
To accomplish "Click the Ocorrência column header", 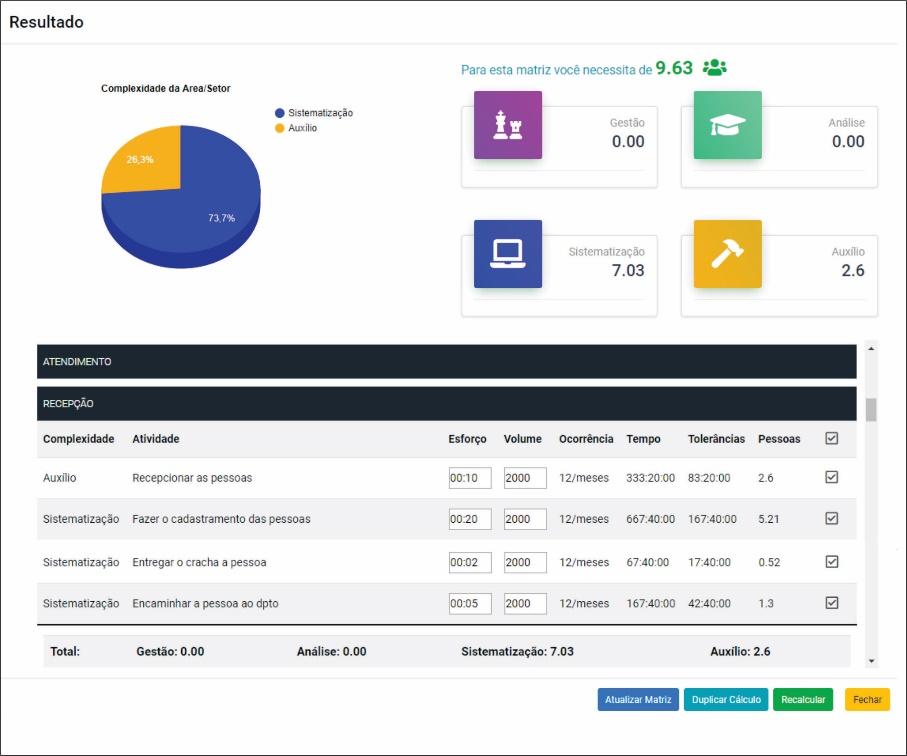I will tap(586, 439).
